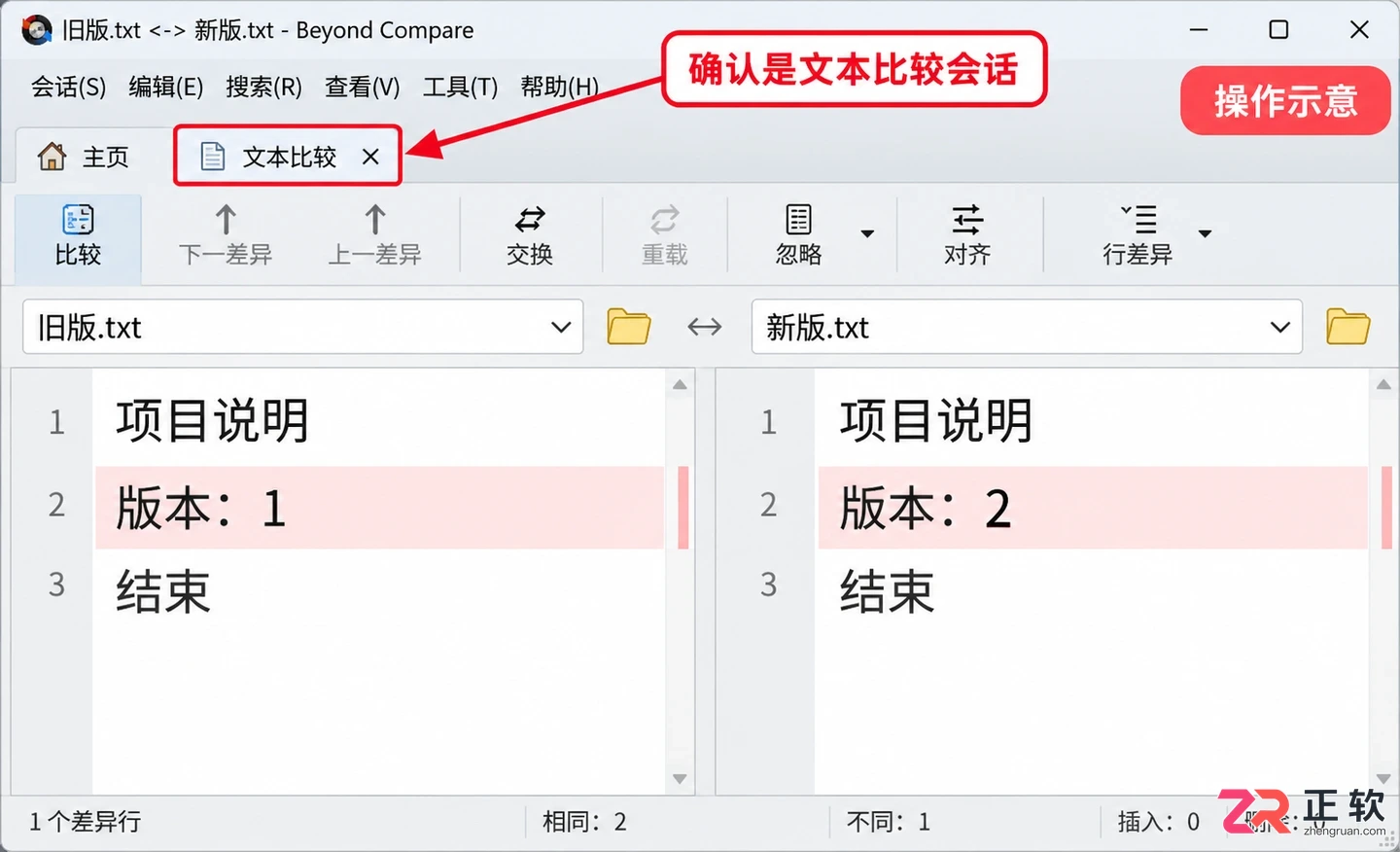The width and height of the screenshot is (1400, 852).
Task: Open the 新版.txt path dropdown
Action: click(x=1280, y=327)
